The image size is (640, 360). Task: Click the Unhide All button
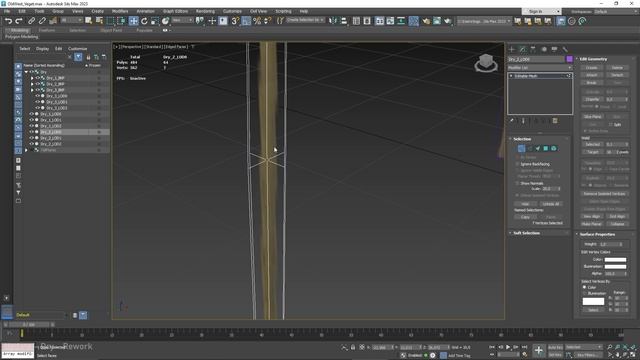click(551, 204)
